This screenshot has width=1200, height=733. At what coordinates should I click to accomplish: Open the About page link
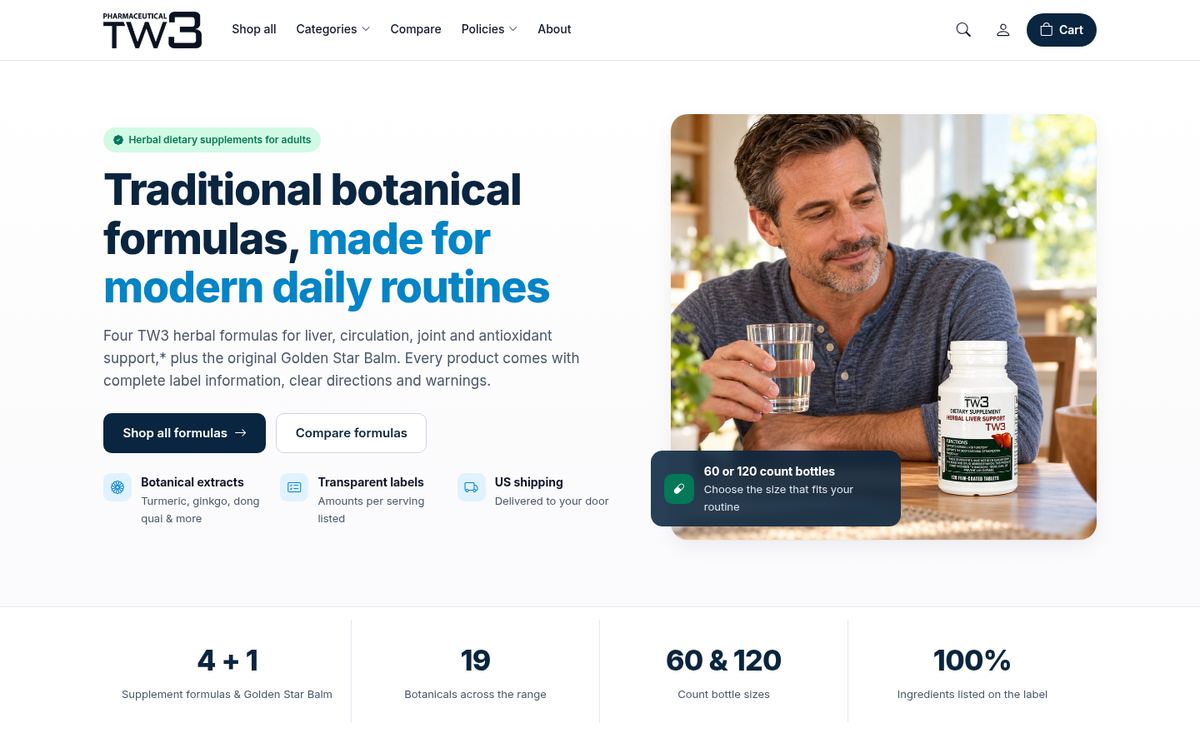pyautogui.click(x=554, y=29)
